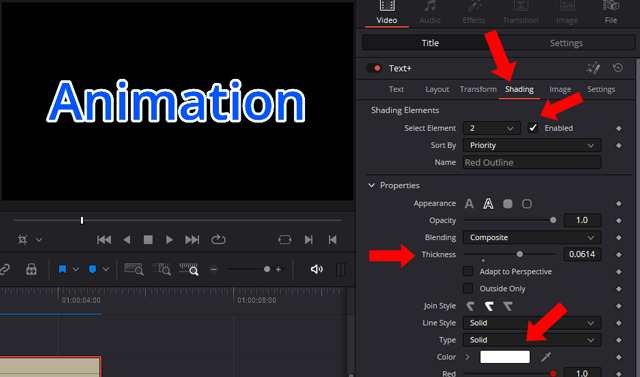The width and height of the screenshot is (640, 377).
Task: Collapse the Properties section
Action: [371, 185]
